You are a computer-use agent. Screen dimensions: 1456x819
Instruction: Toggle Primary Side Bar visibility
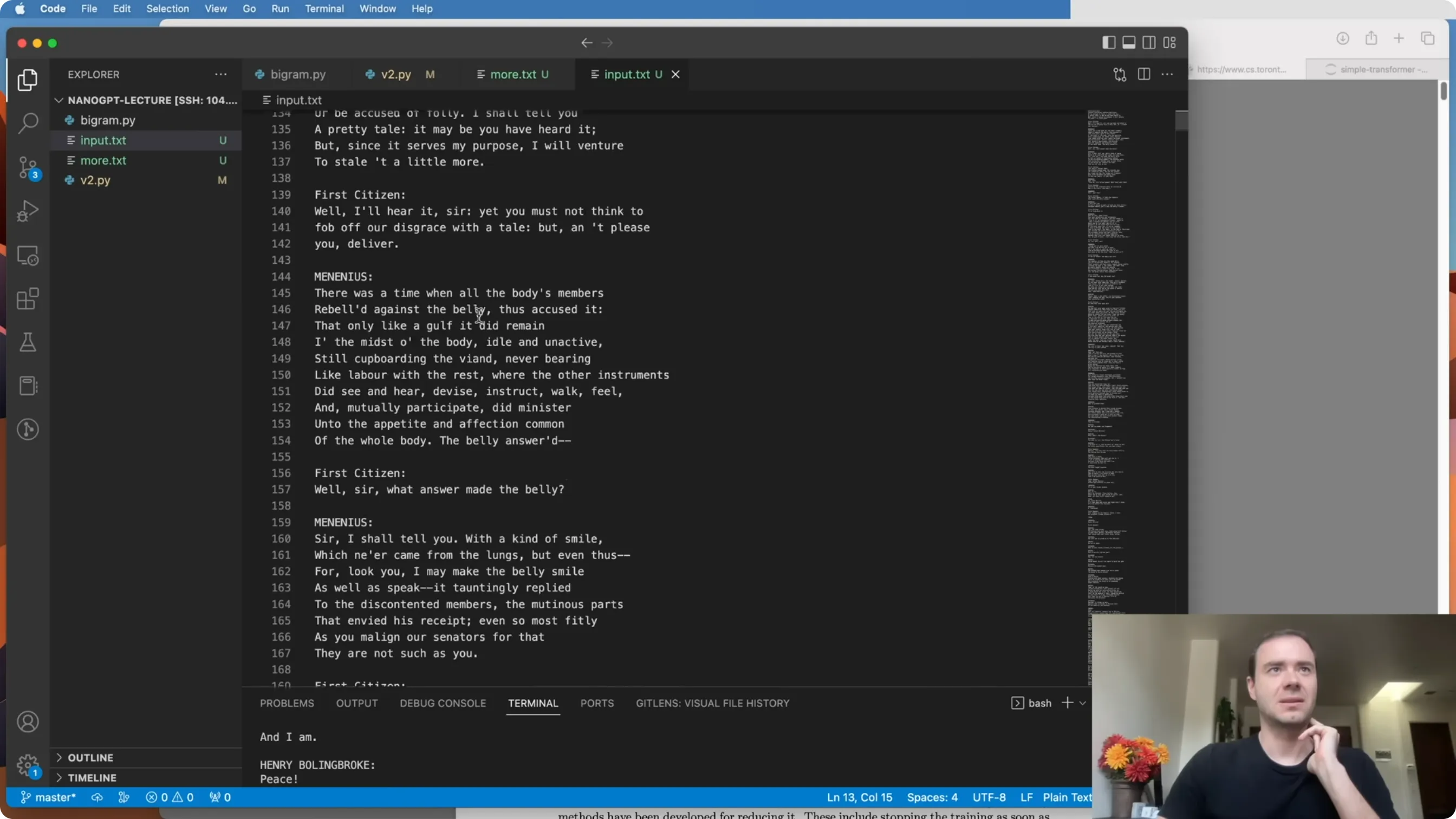click(x=1108, y=42)
